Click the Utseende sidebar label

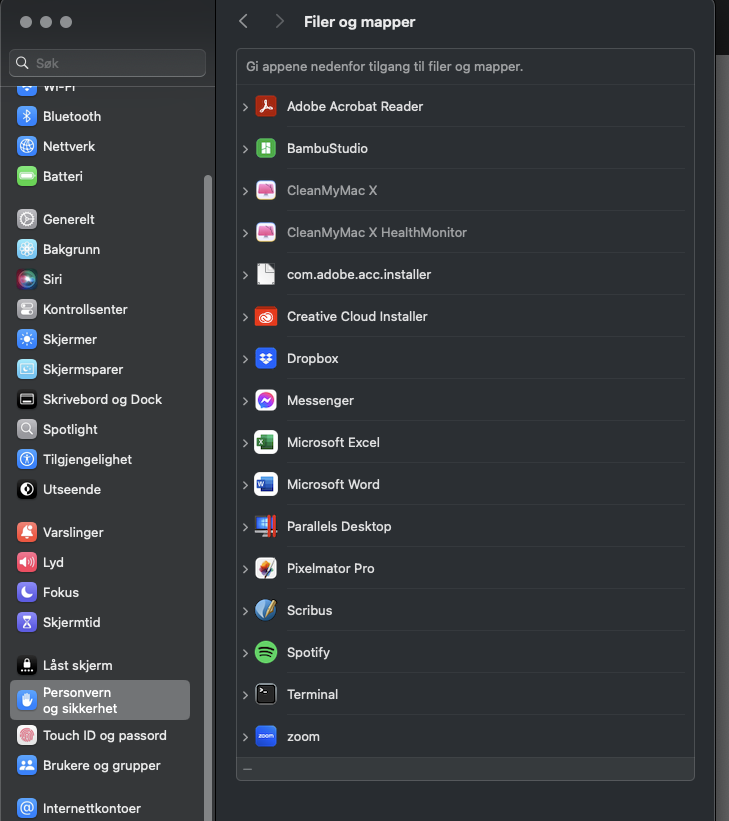point(72,489)
